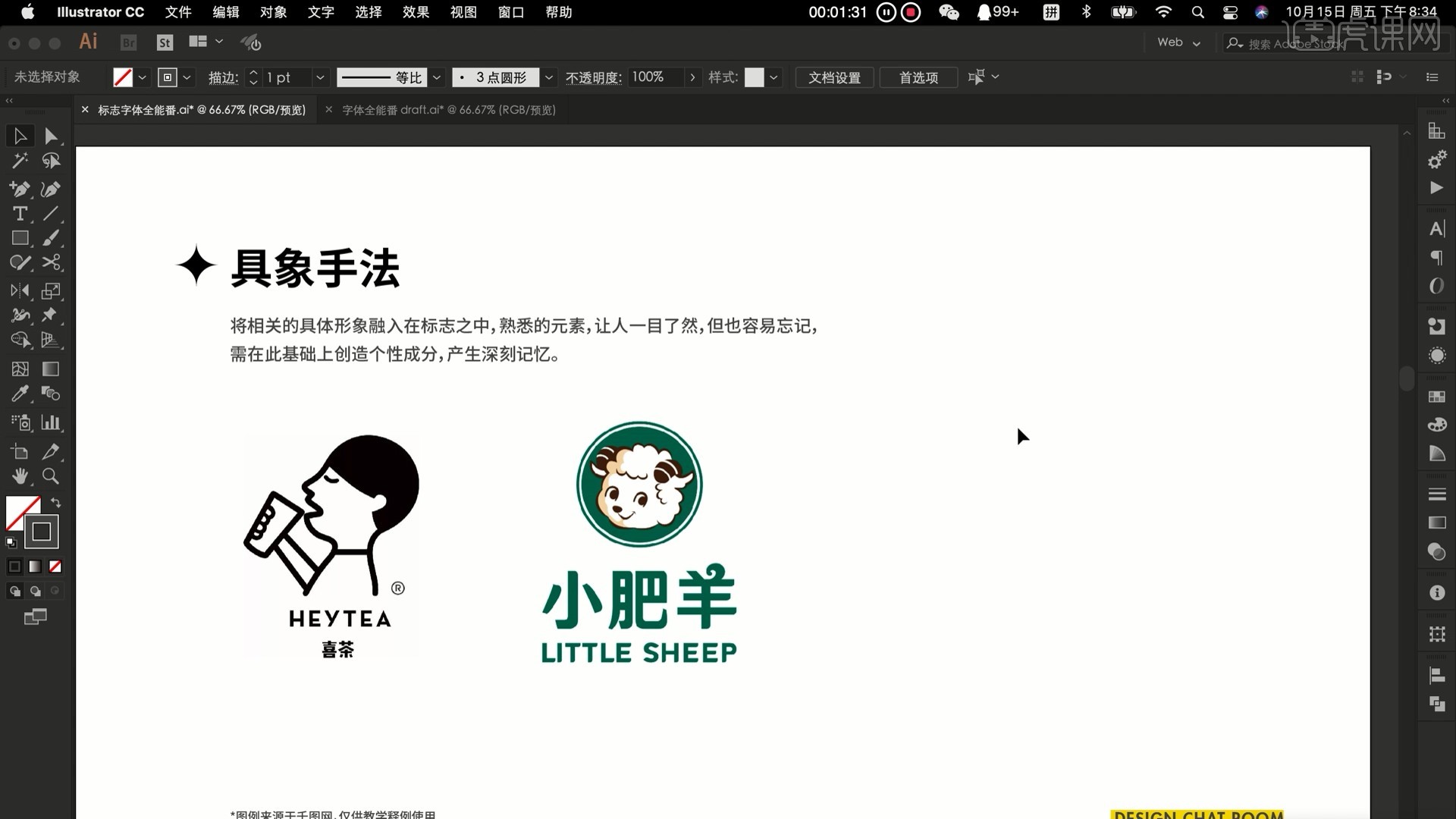Screen dimensions: 1456x819
Task: Switch to 字体全能番 draft.ai tab
Action: coord(448,110)
